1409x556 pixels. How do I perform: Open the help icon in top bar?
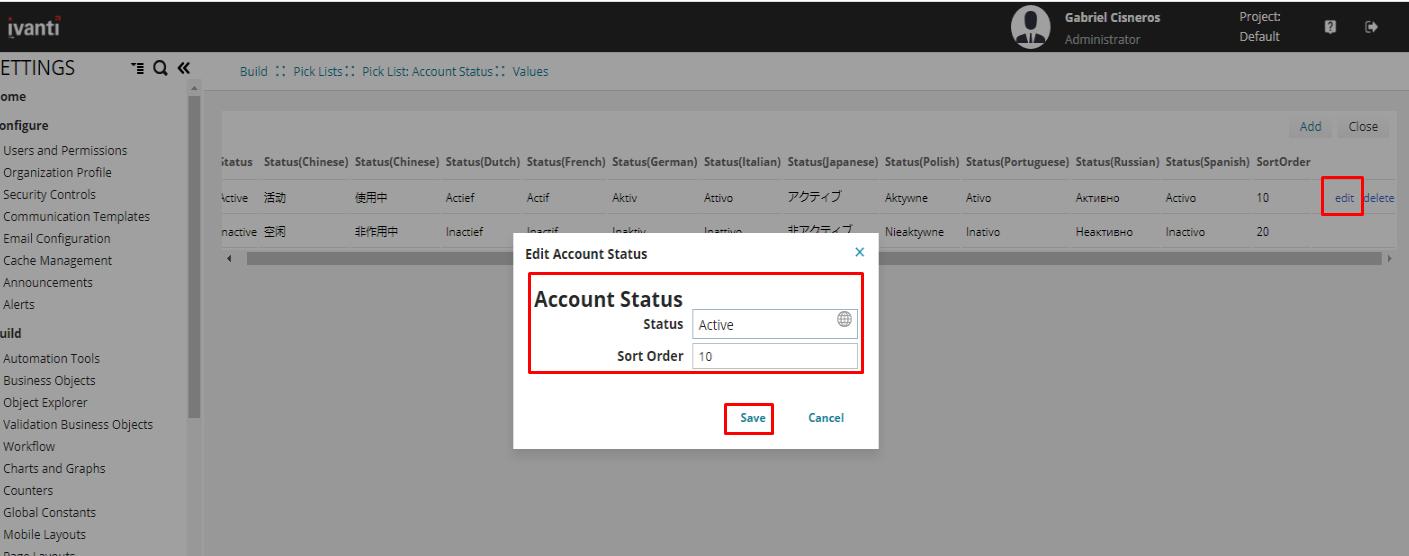(x=1330, y=27)
